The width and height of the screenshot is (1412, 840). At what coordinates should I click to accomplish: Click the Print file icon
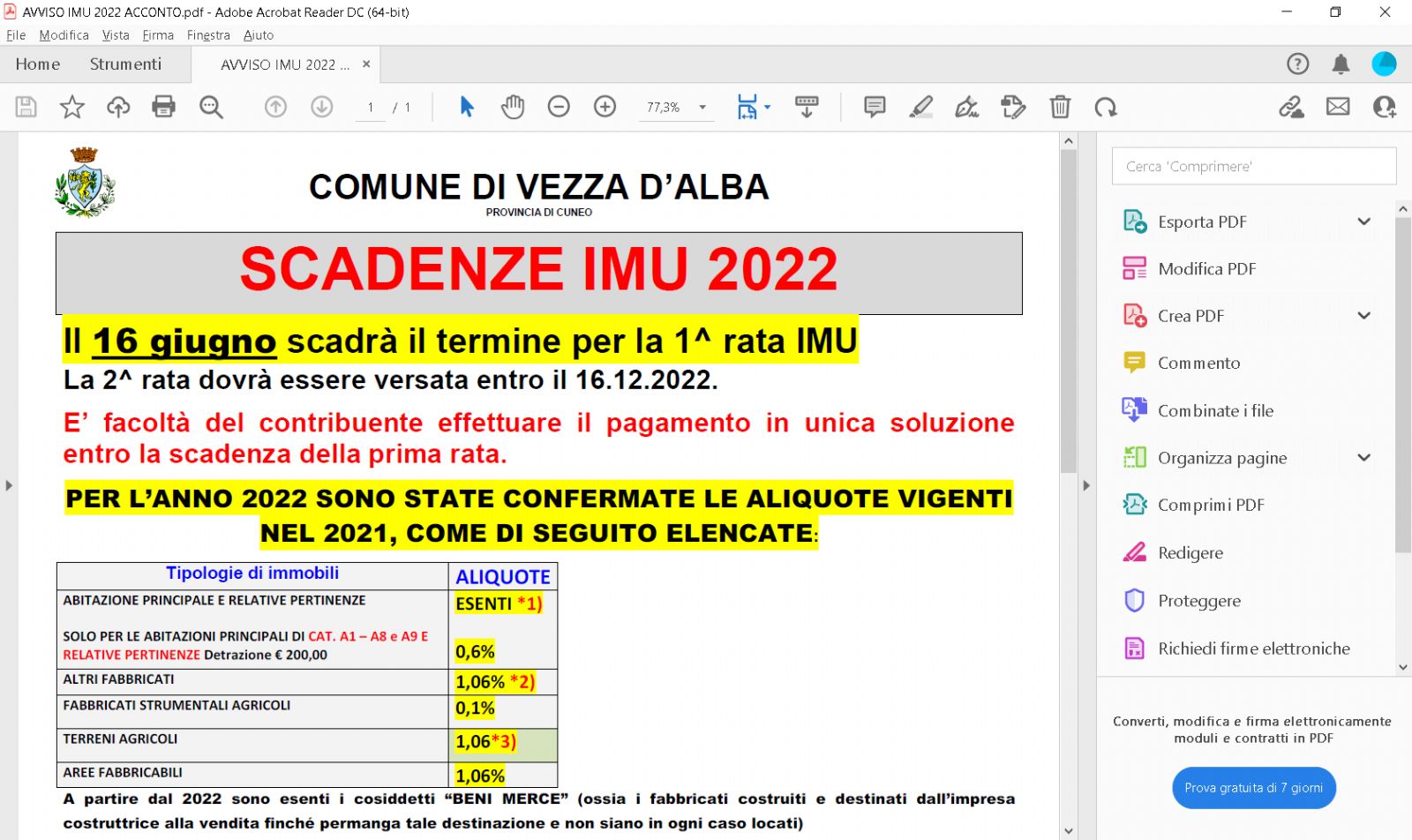pos(163,107)
